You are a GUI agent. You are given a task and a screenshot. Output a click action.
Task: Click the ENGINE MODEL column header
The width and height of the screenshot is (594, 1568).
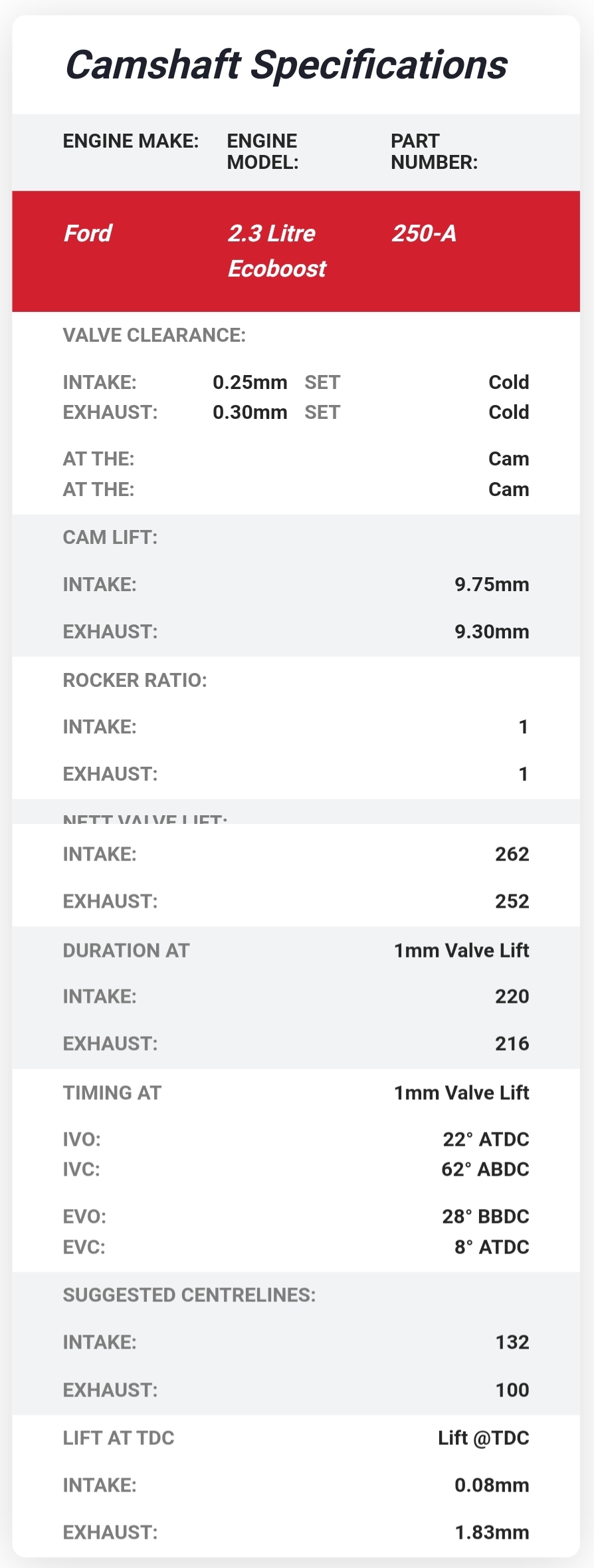262,152
